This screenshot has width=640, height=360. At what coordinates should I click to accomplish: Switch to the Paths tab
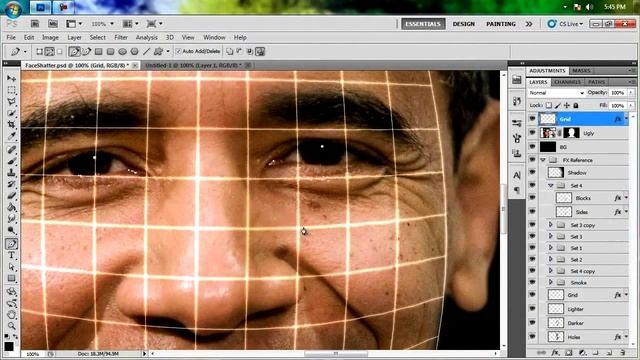point(596,82)
